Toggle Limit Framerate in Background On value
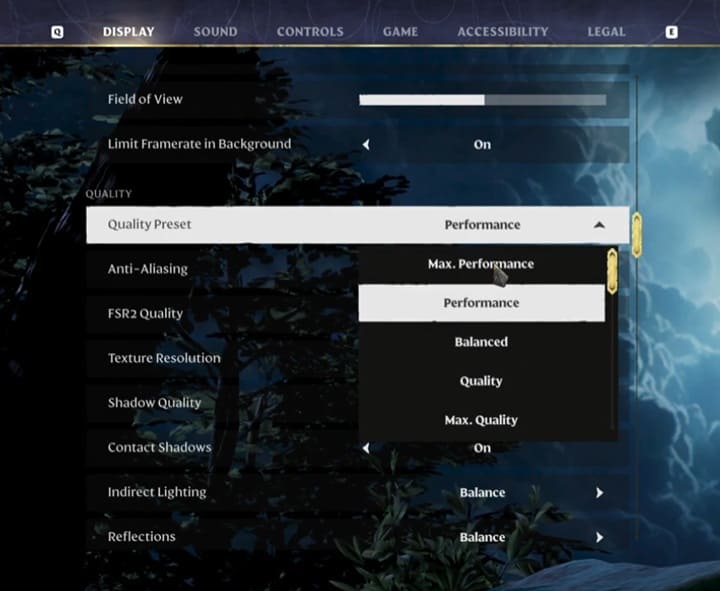 482,144
